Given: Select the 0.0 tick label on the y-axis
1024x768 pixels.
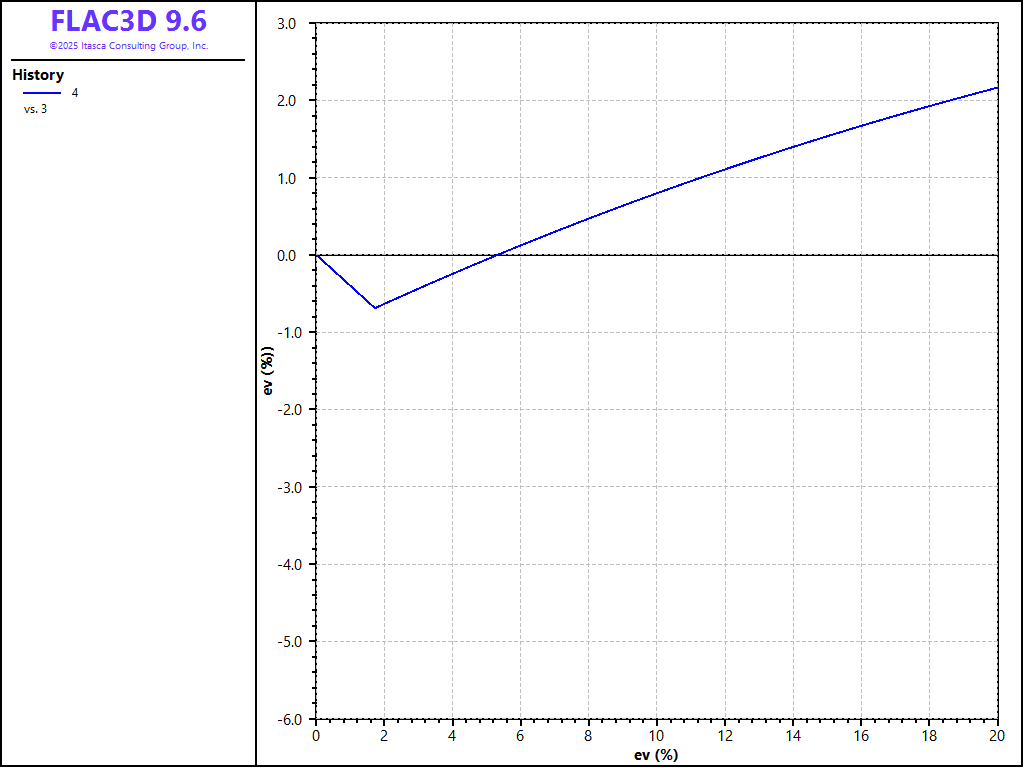Looking at the screenshot, I should coord(286,256).
